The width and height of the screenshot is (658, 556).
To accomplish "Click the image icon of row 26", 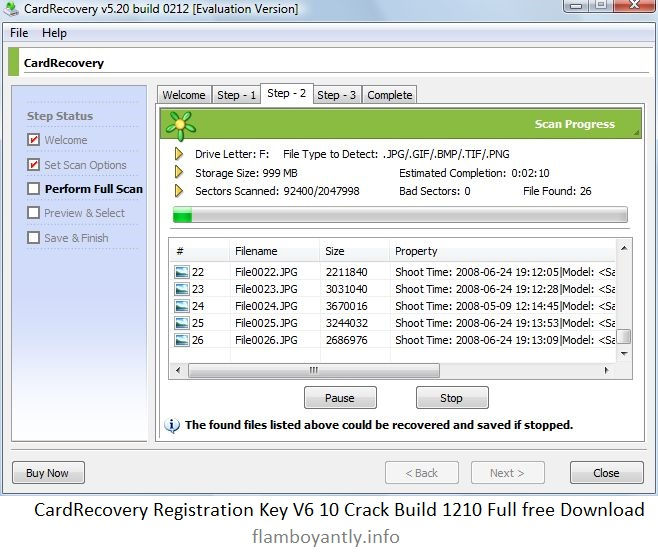I will tap(182, 340).
